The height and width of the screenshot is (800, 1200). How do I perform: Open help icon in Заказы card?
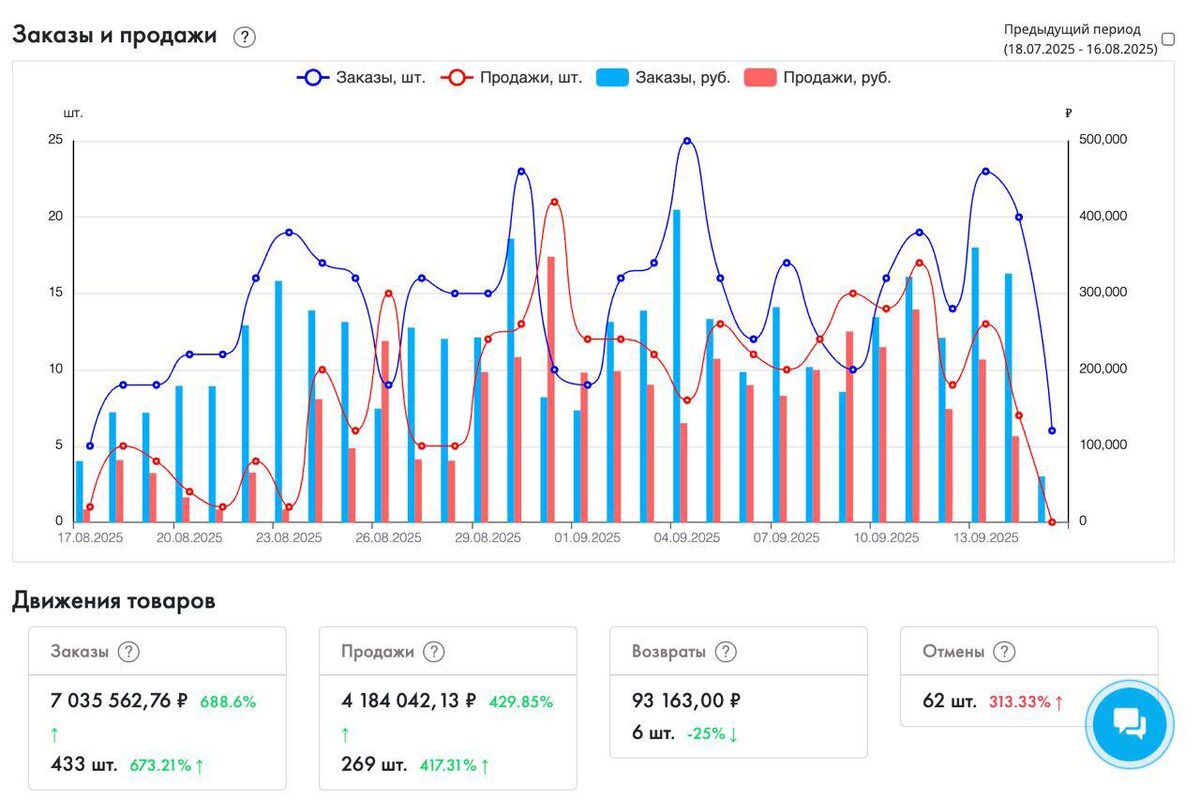(129, 652)
